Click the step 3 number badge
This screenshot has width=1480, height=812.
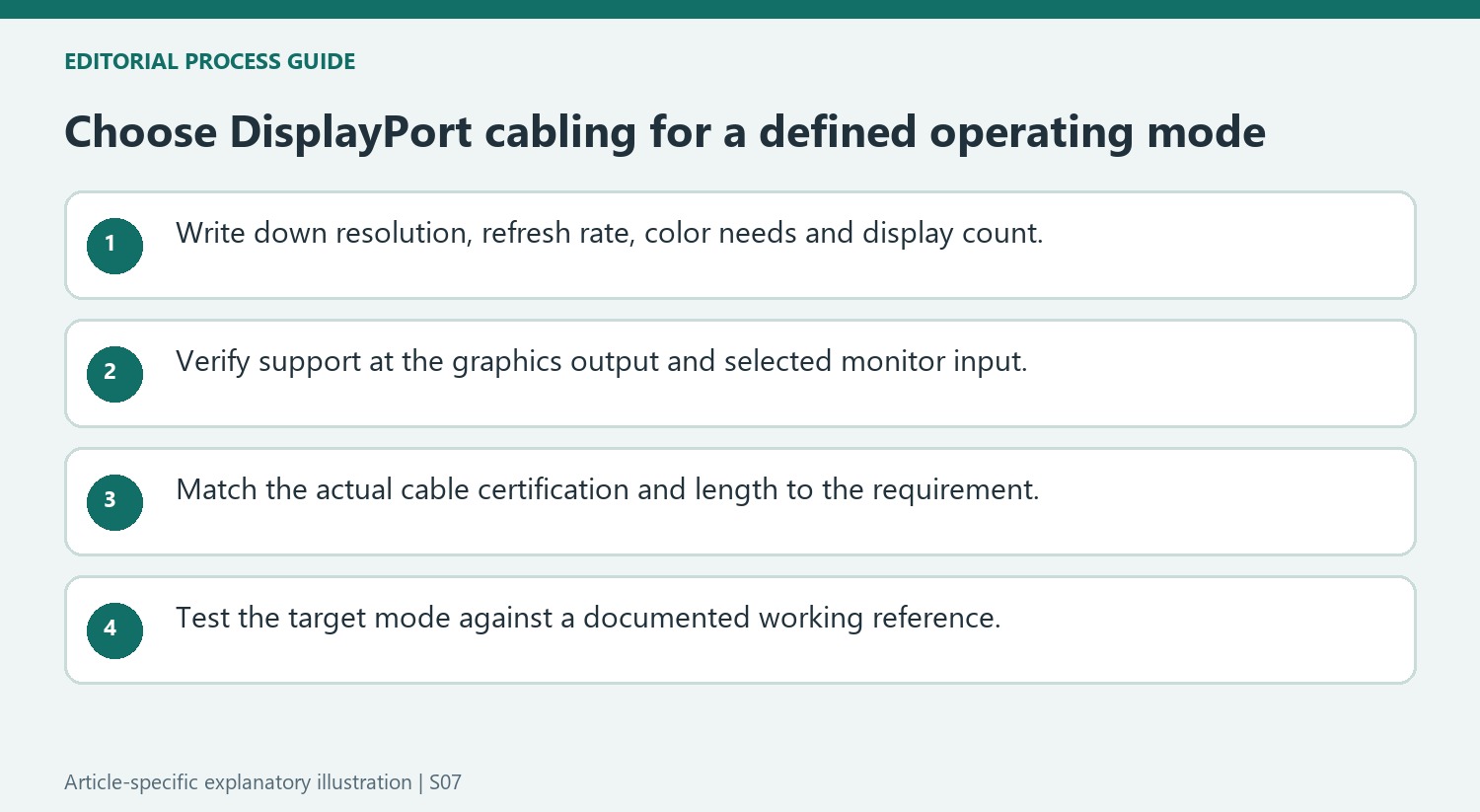[x=114, y=502]
